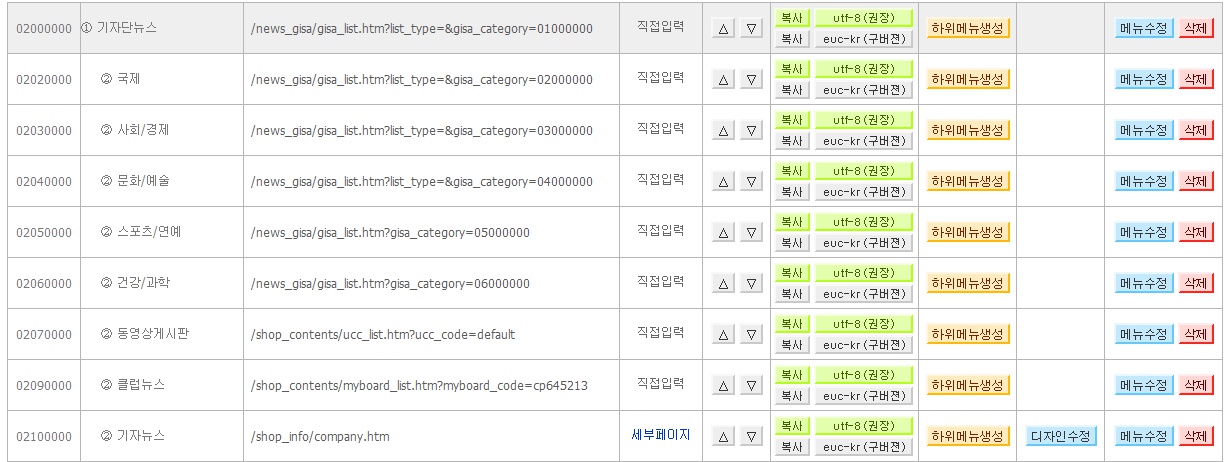Copy euc-kr link for 국제 row
This screenshot has height=462, width=1225.
click(792, 90)
